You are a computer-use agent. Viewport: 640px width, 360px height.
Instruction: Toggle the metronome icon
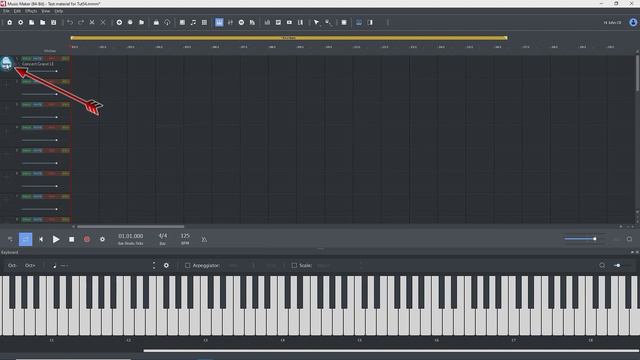(204, 240)
